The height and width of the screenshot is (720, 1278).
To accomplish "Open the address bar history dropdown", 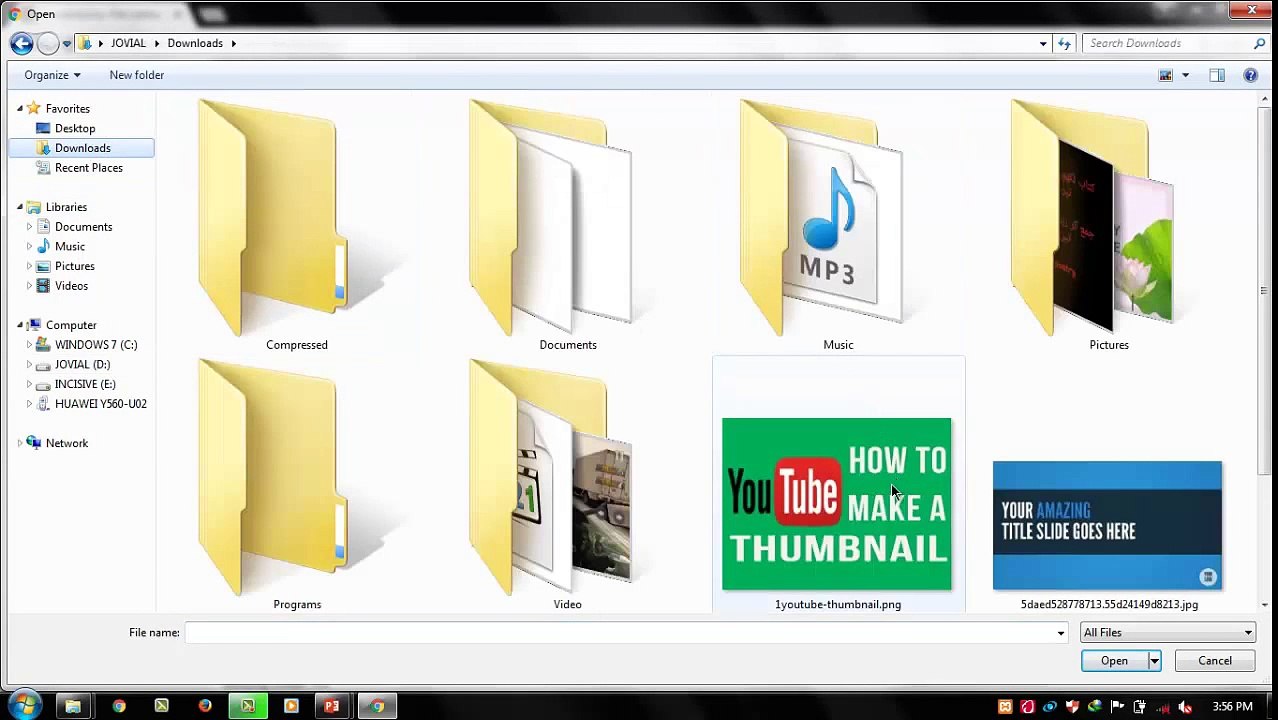I will (x=1043, y=43).
